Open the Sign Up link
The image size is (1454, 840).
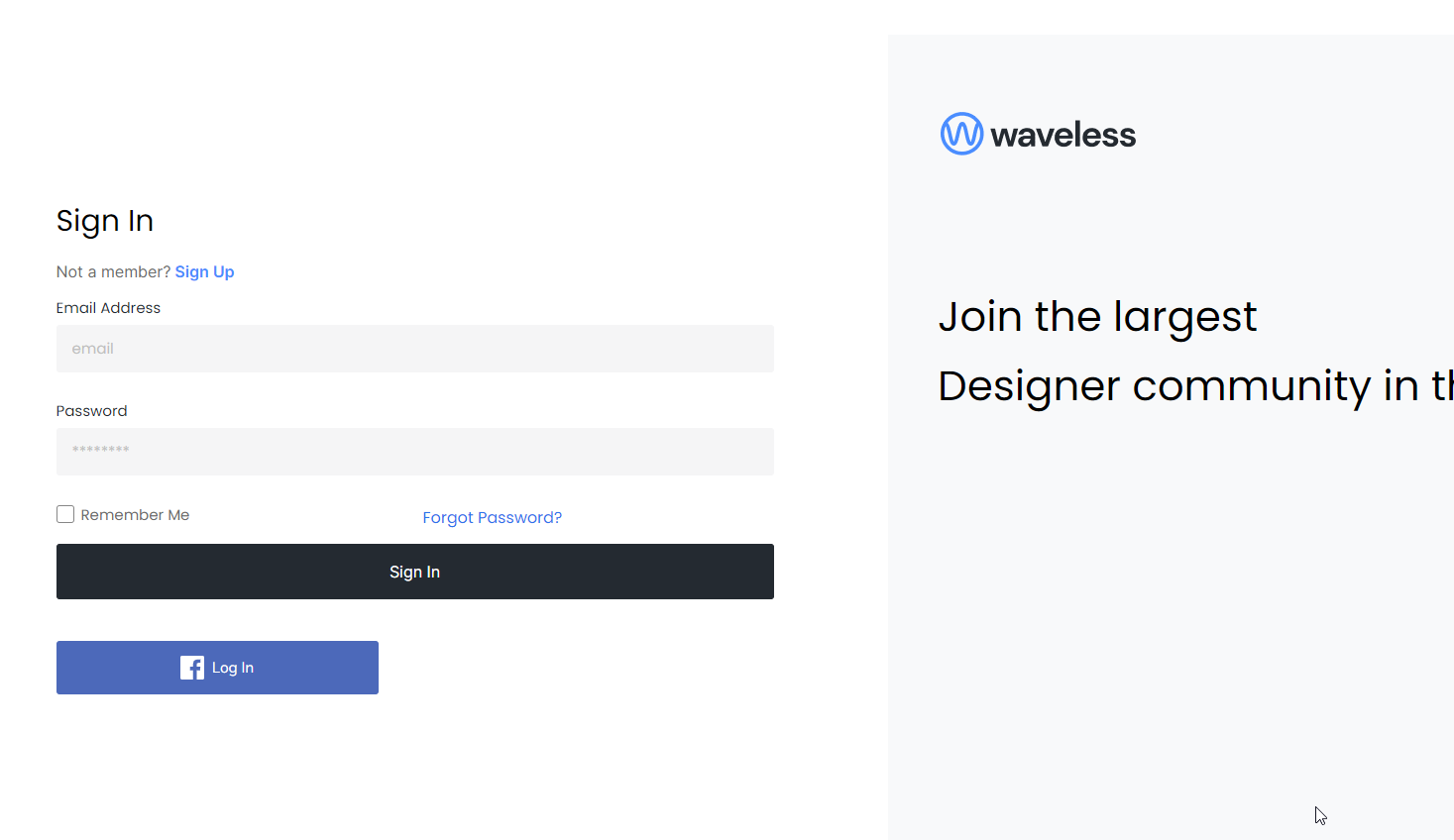(204, 271)
